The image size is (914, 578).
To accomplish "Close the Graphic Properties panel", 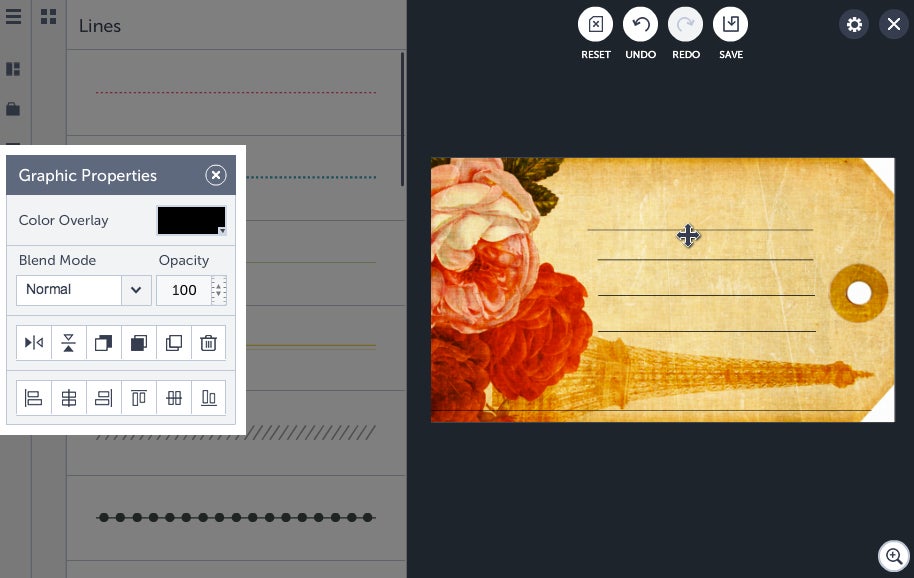I will 216,175.
